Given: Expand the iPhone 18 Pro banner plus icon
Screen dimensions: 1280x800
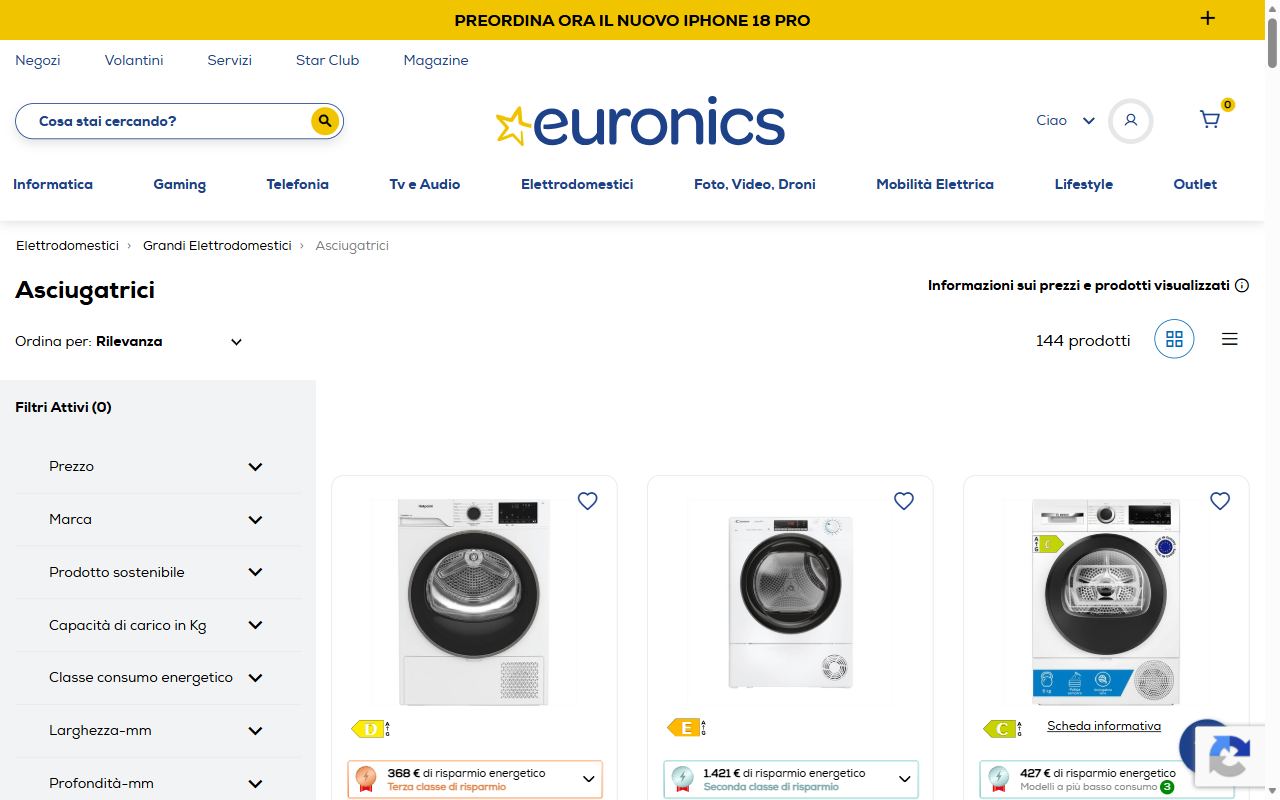Looking at the screenshot, I should tap(1208, 18).
